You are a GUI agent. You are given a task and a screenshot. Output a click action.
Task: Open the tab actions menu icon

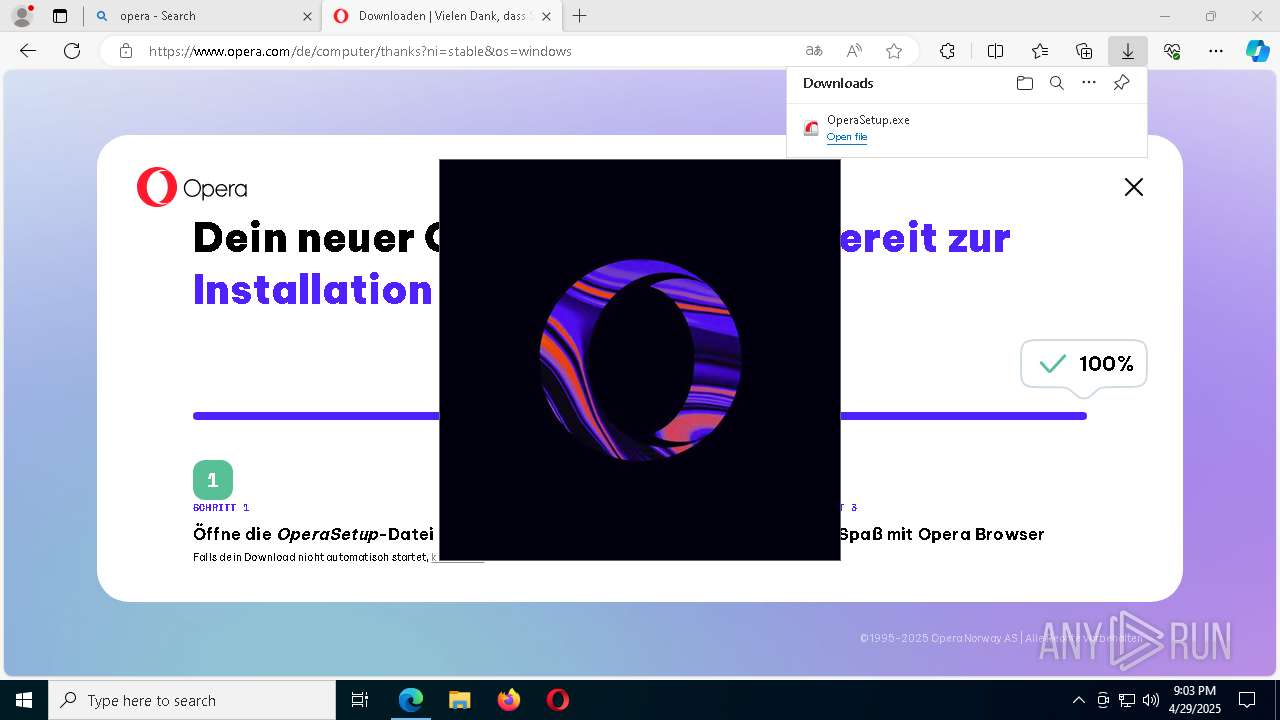coord(60,16)
